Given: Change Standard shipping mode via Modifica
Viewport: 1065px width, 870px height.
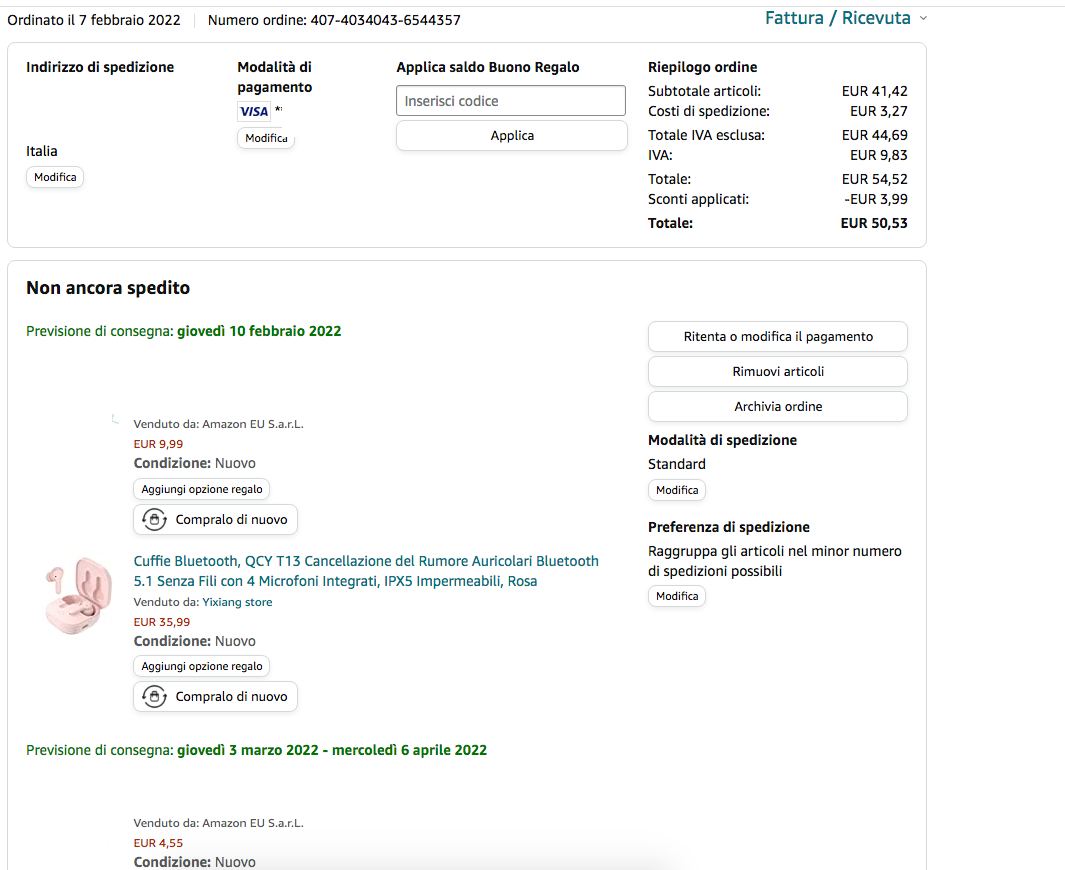Looking at the screenshot, I should [677, 490].
